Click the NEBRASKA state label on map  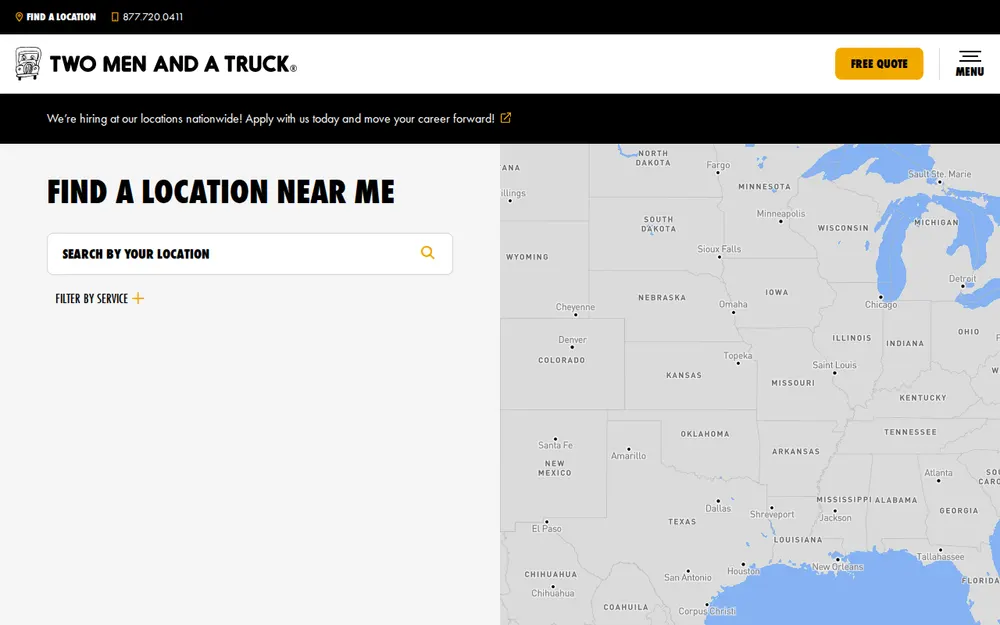(662, 297)
